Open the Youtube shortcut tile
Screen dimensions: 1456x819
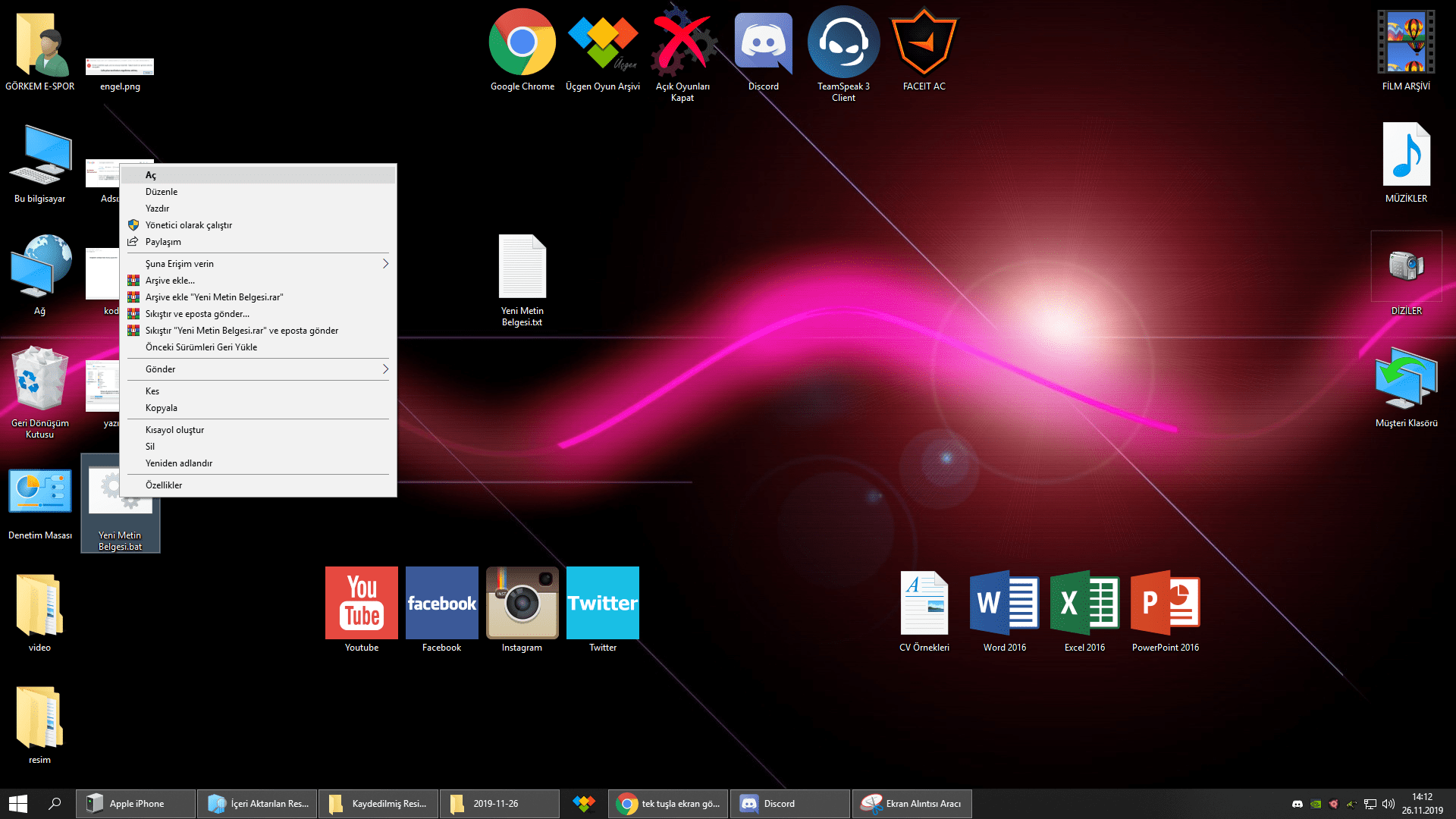(361, 609)
